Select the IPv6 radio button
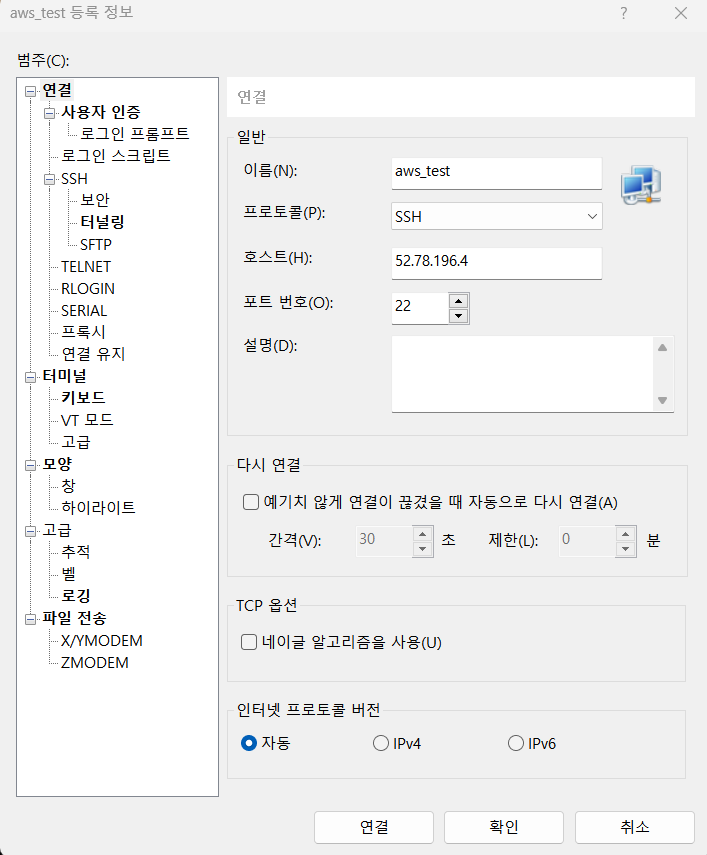The width and height of the screenshot is (707, 855). click(x=516, y=743)
